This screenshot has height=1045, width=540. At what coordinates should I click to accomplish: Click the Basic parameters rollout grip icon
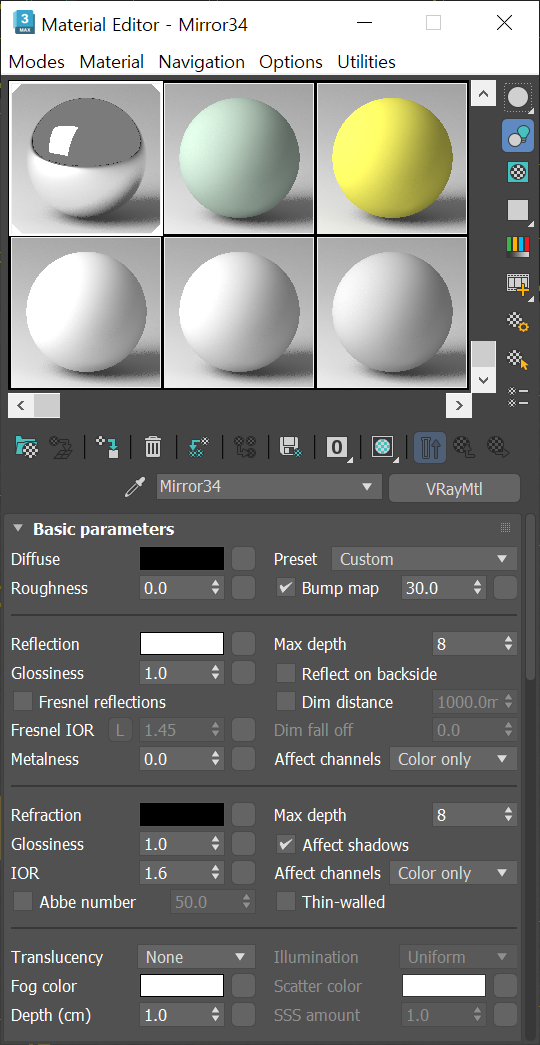505,528
